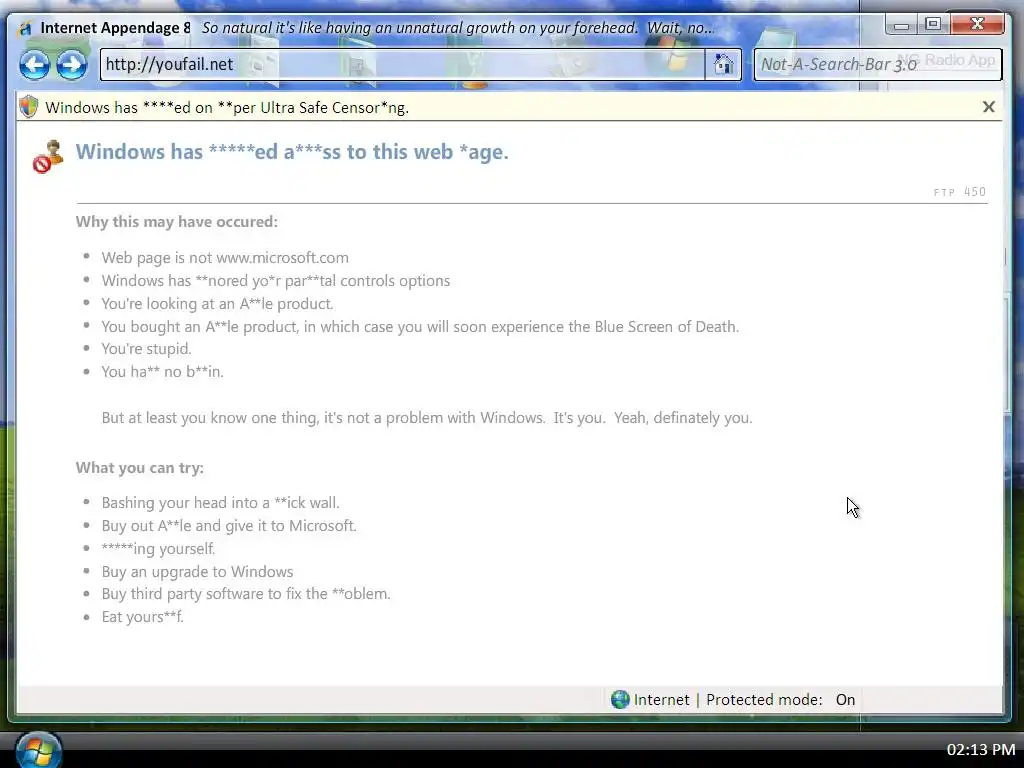Viewport: 1024px width, 768px height.
Task: Click the 'You ha** no b**in.' bullet
Action: point(162,372)
